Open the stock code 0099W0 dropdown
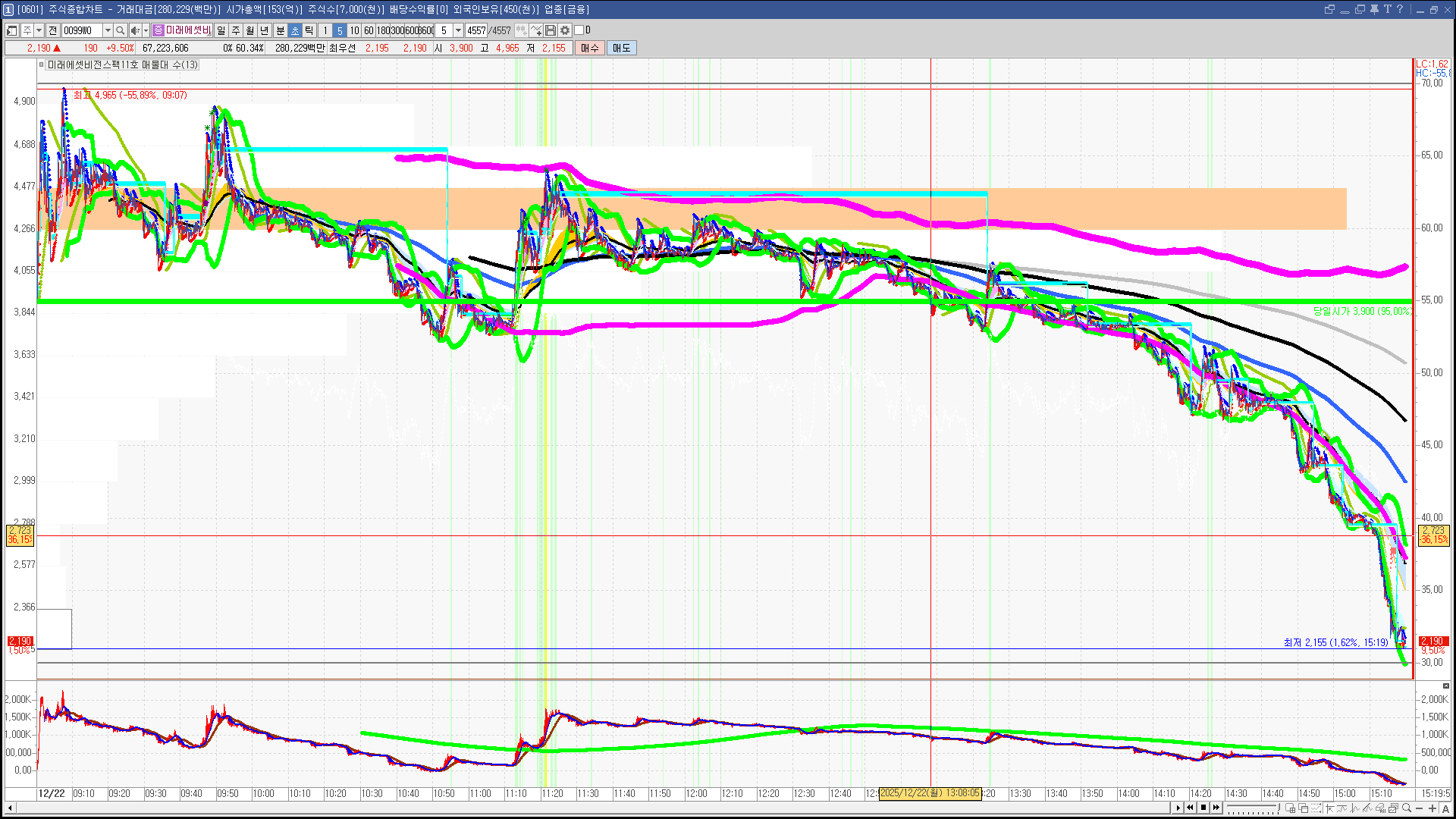The image size is (1456, 819). [x=108, y=30]
